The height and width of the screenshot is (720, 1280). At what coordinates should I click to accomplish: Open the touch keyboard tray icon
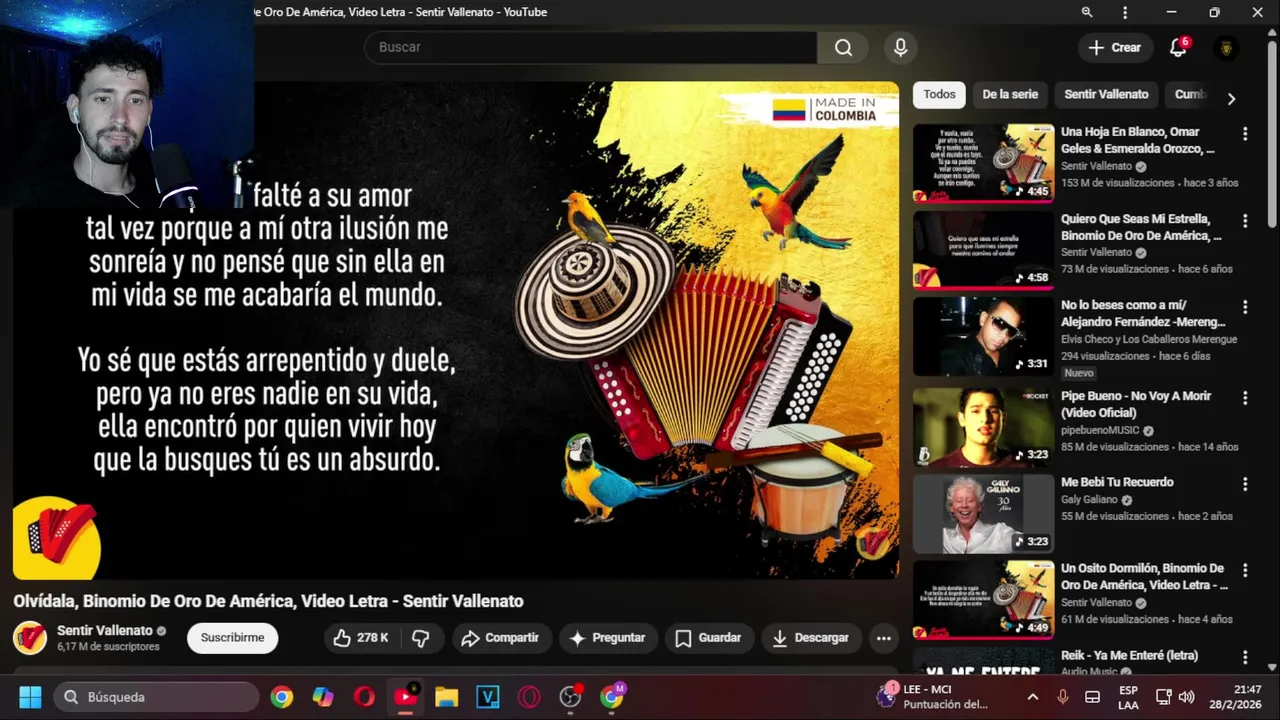tap(1093, 697)
